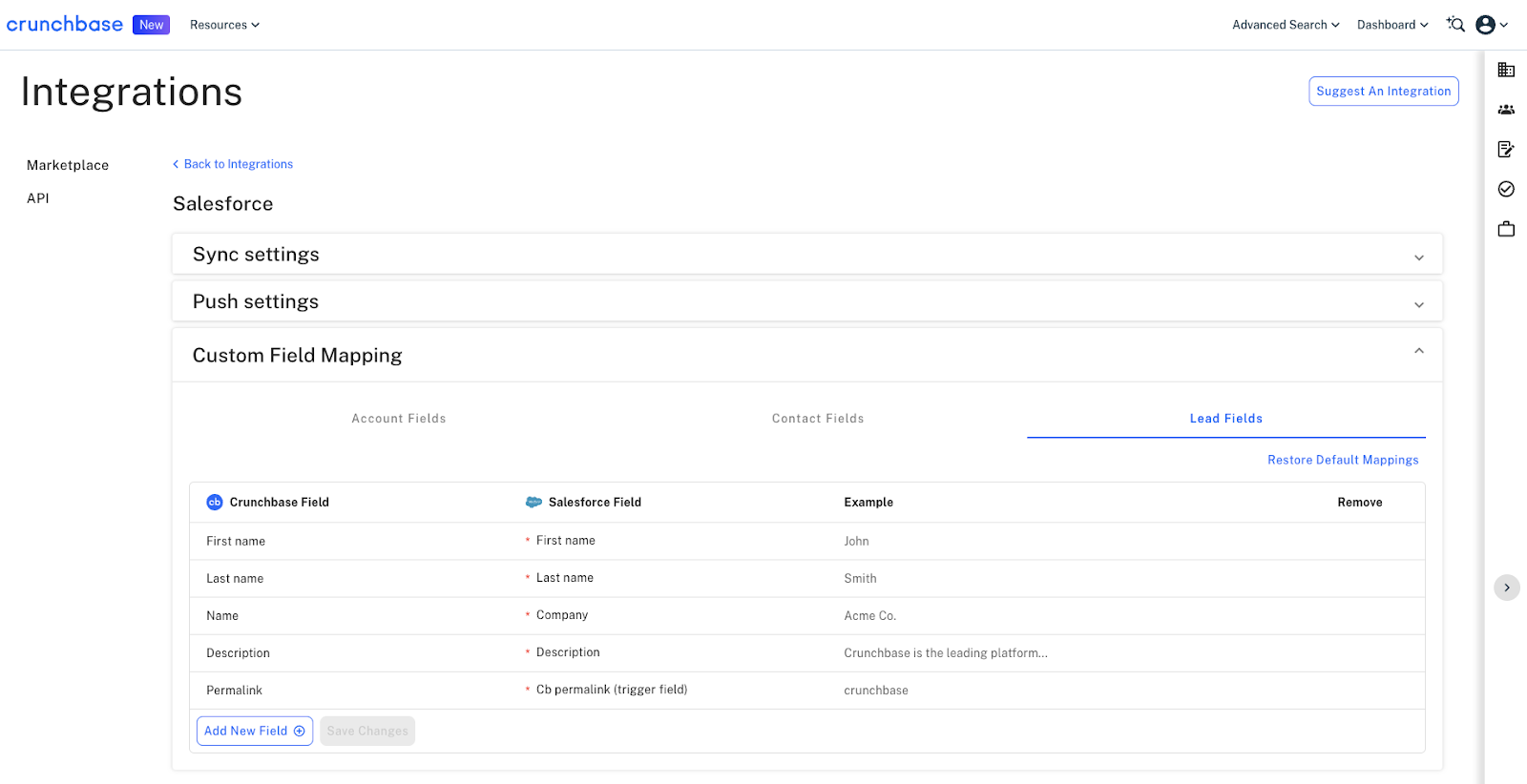This screenshot has width=1527, height=784.
Task: Open the sparkle search icon
Action: point(1455,24)
